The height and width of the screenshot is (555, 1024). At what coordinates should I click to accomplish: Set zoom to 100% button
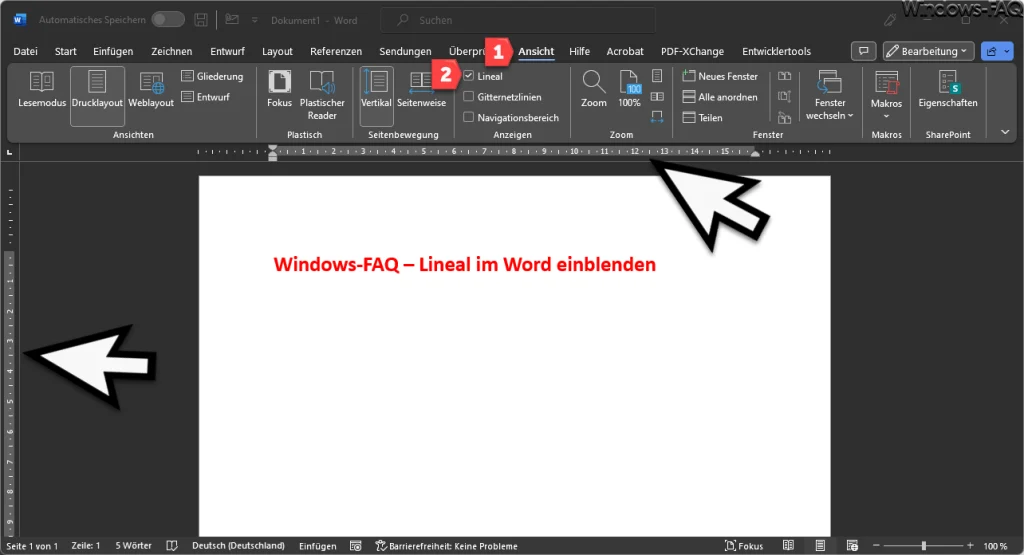630,89
